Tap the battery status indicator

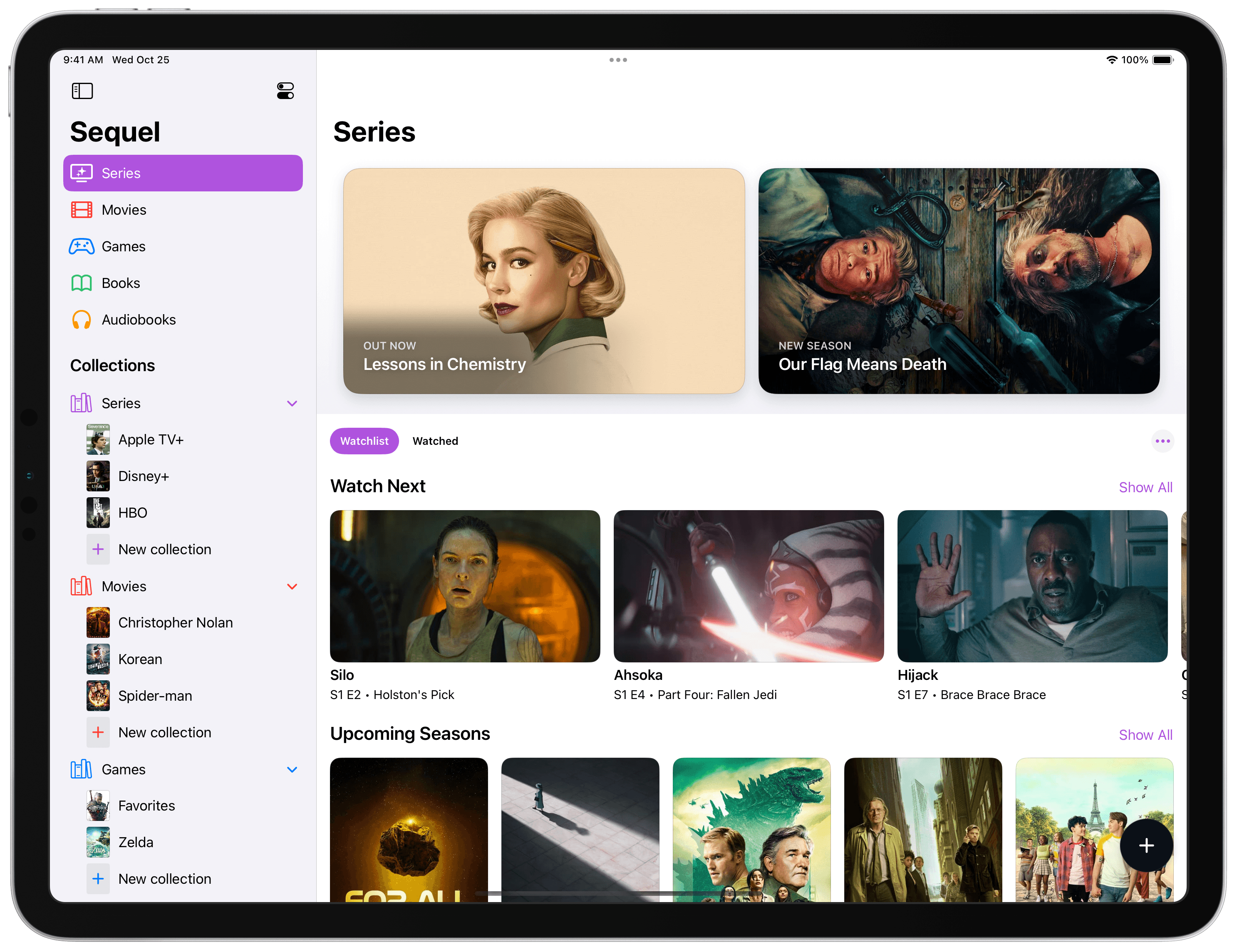click(1163, 60)
